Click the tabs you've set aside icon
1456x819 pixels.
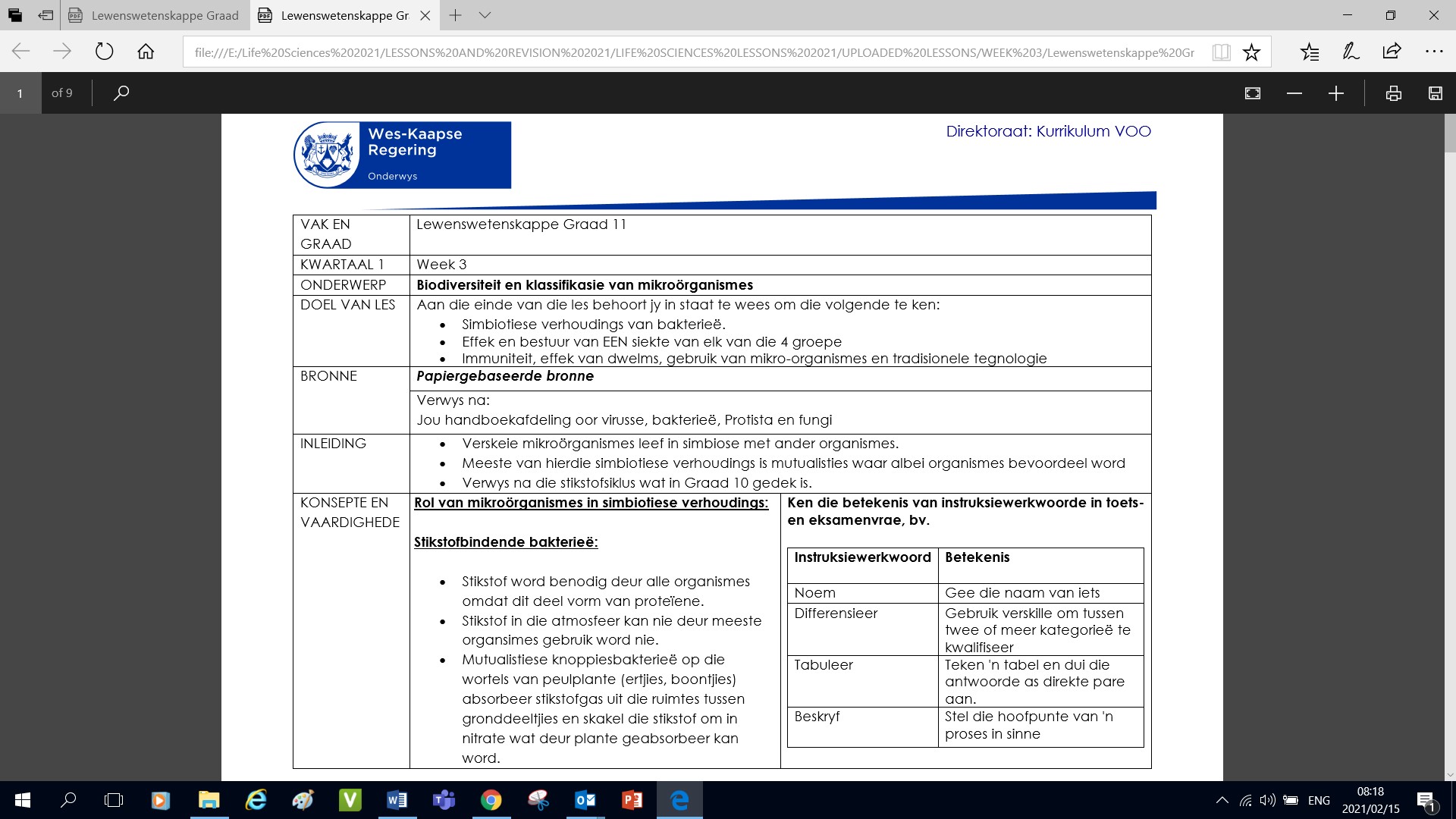pyautogui.click(x=15, y=15)
